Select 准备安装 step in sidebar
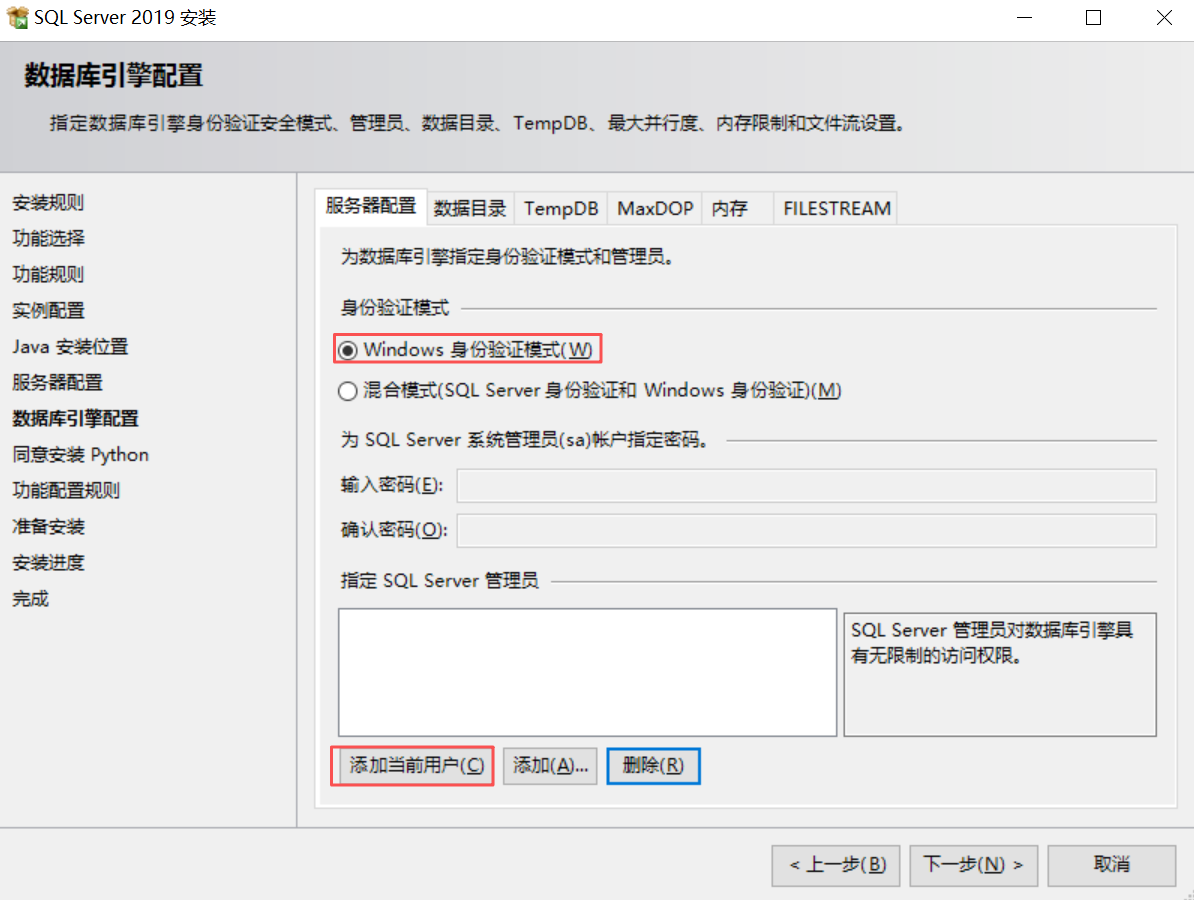The image size is (1194, 900). [48, 527]
